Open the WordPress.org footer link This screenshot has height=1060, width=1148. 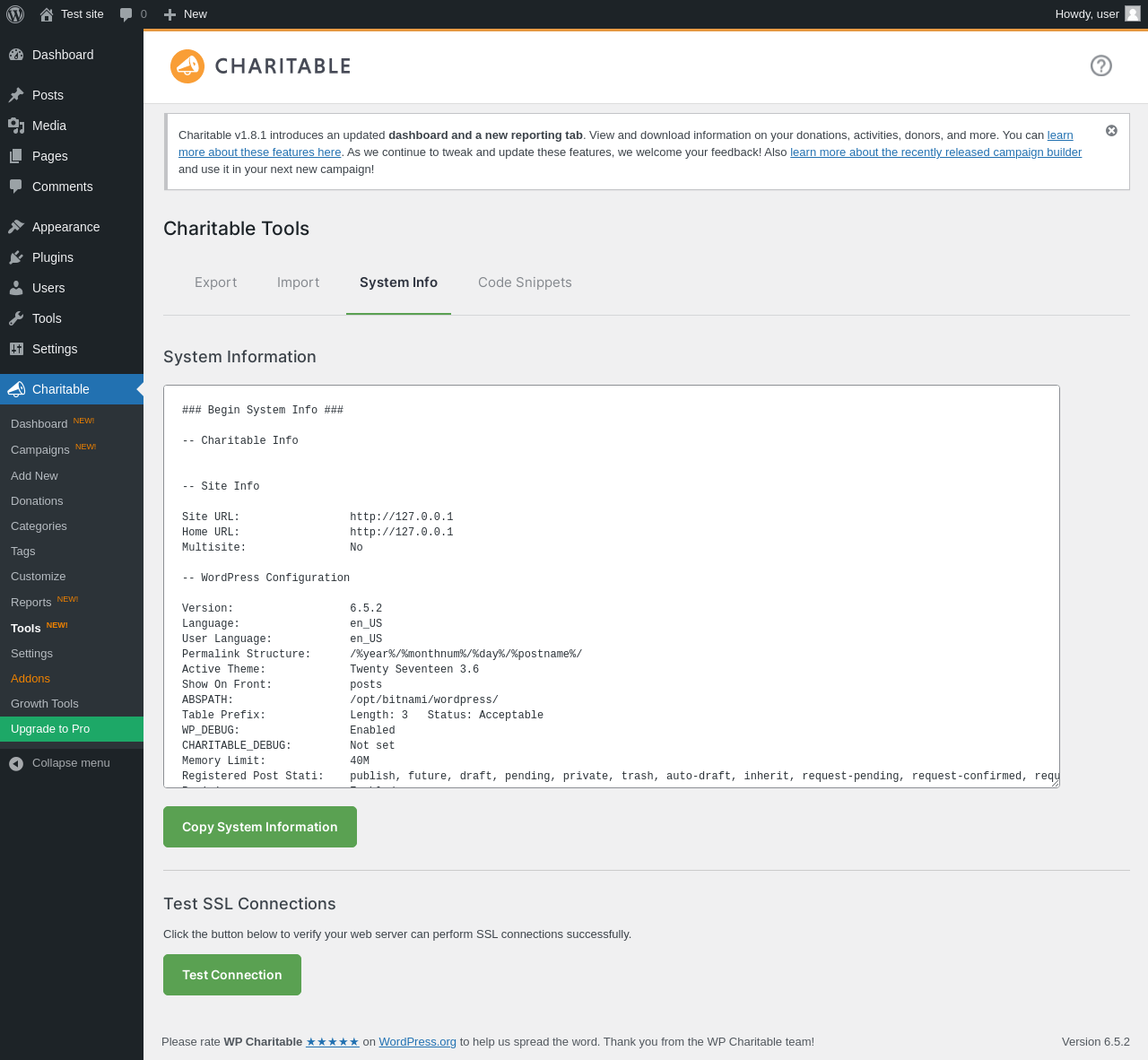pyautogui.click(x=418, y=1042)
